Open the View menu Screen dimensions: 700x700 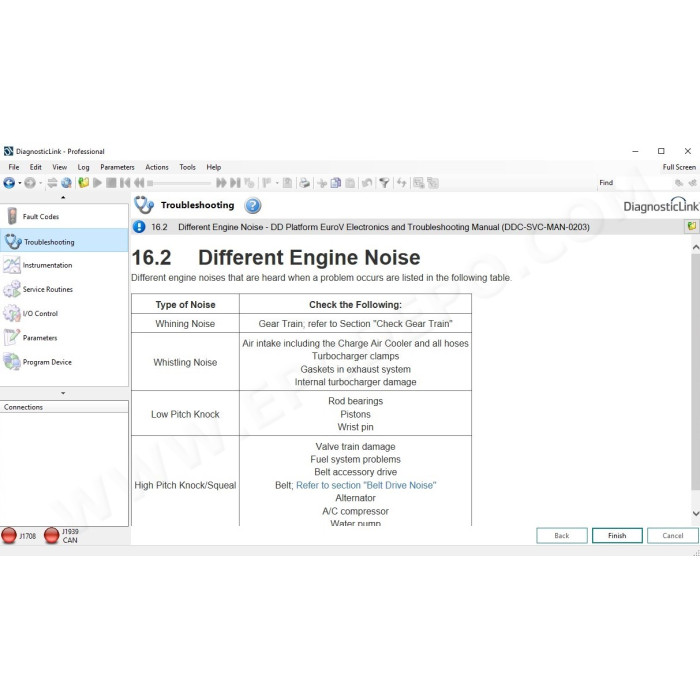point(59,167)
